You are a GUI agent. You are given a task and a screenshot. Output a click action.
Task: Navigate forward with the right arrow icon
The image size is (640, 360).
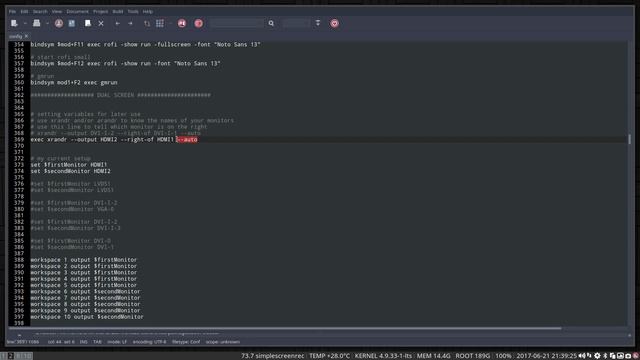[130, 23]
